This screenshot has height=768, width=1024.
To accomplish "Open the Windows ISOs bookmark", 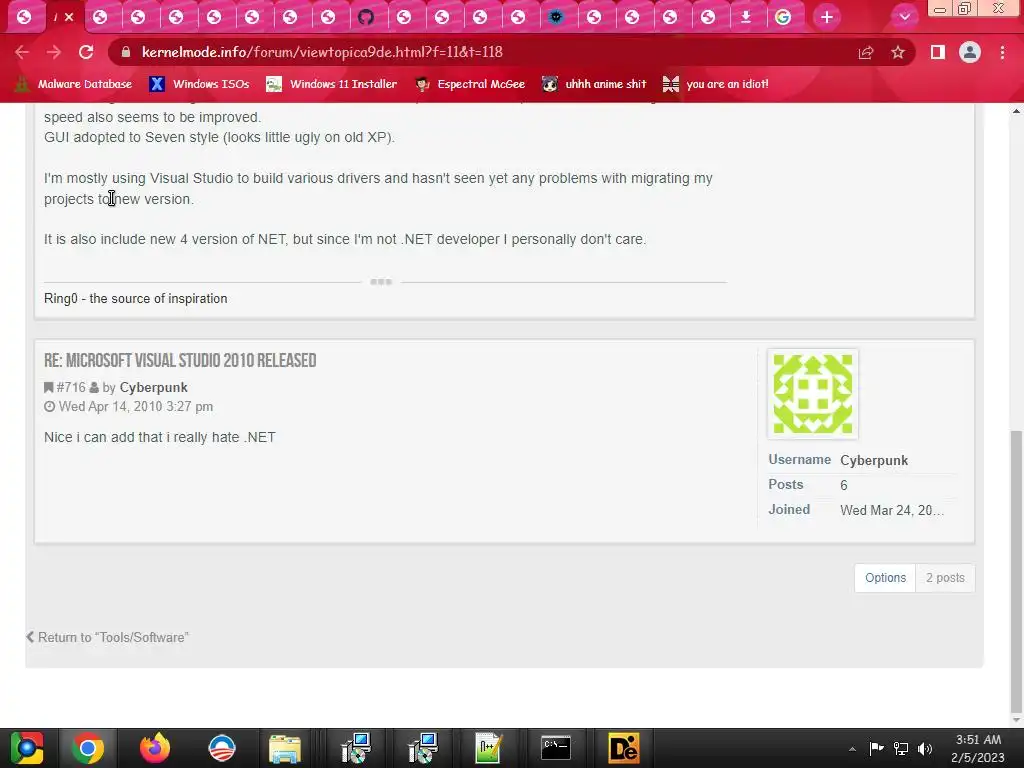I will coord(199,84).
